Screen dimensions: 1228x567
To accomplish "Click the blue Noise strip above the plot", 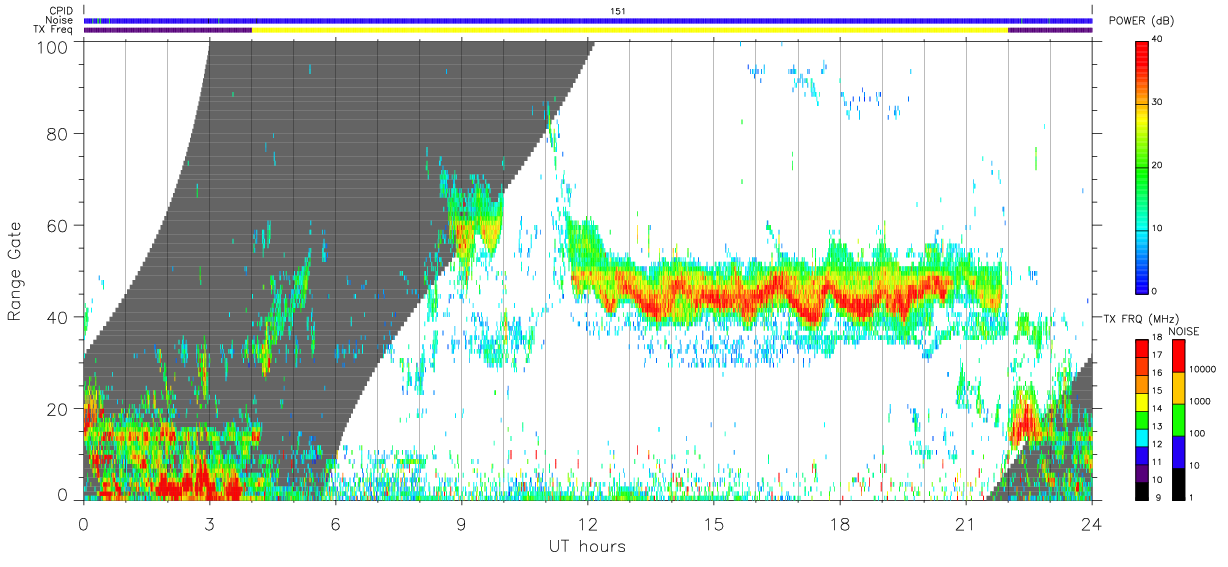I will point(588,20).
